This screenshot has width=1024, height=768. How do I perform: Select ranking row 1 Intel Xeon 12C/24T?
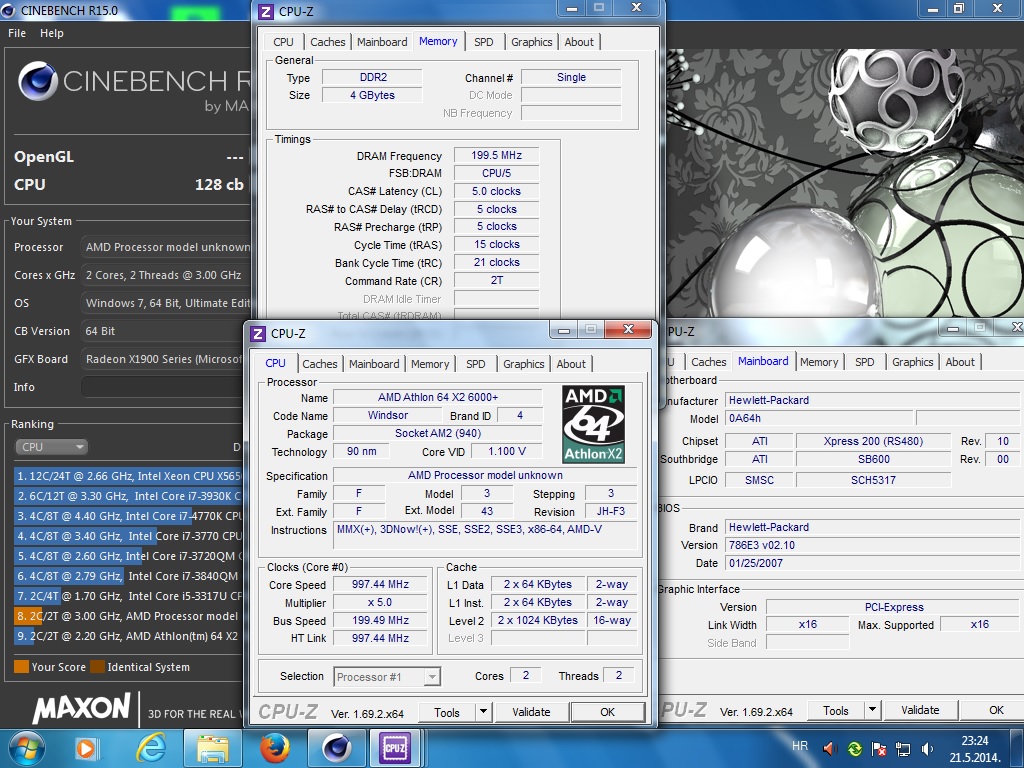127,477
